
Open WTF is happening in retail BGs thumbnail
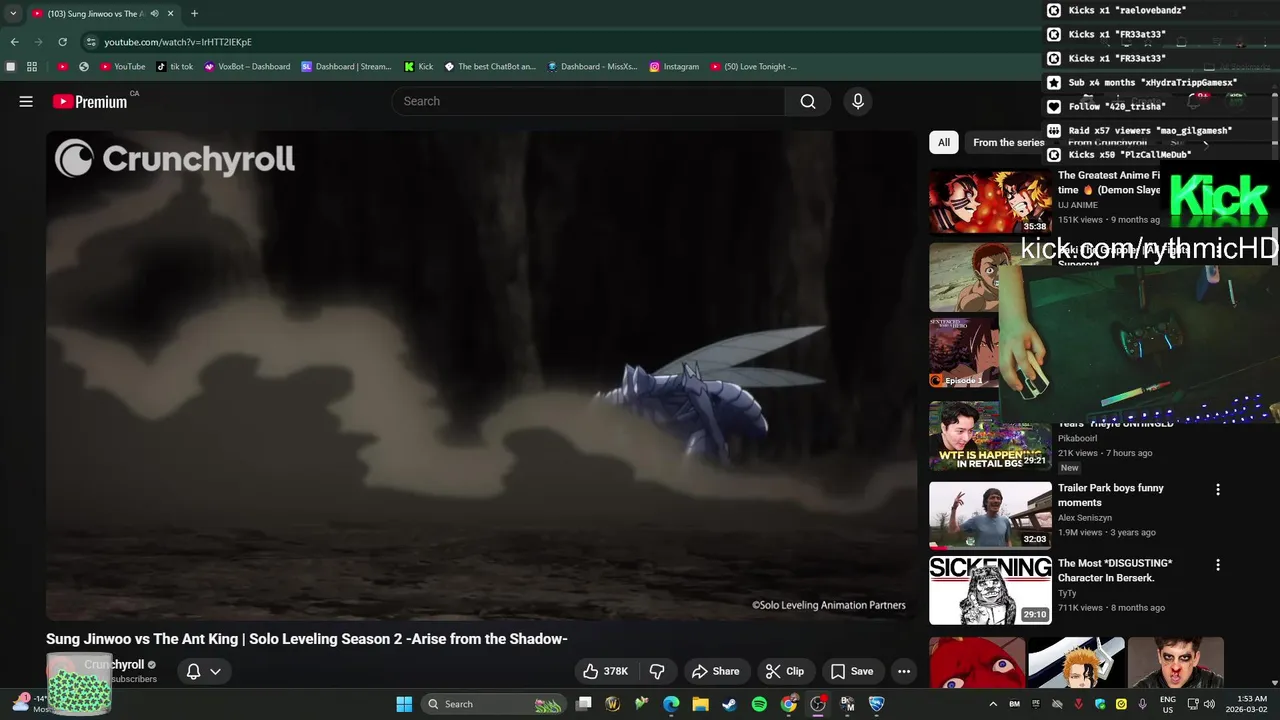click(990, 436)
